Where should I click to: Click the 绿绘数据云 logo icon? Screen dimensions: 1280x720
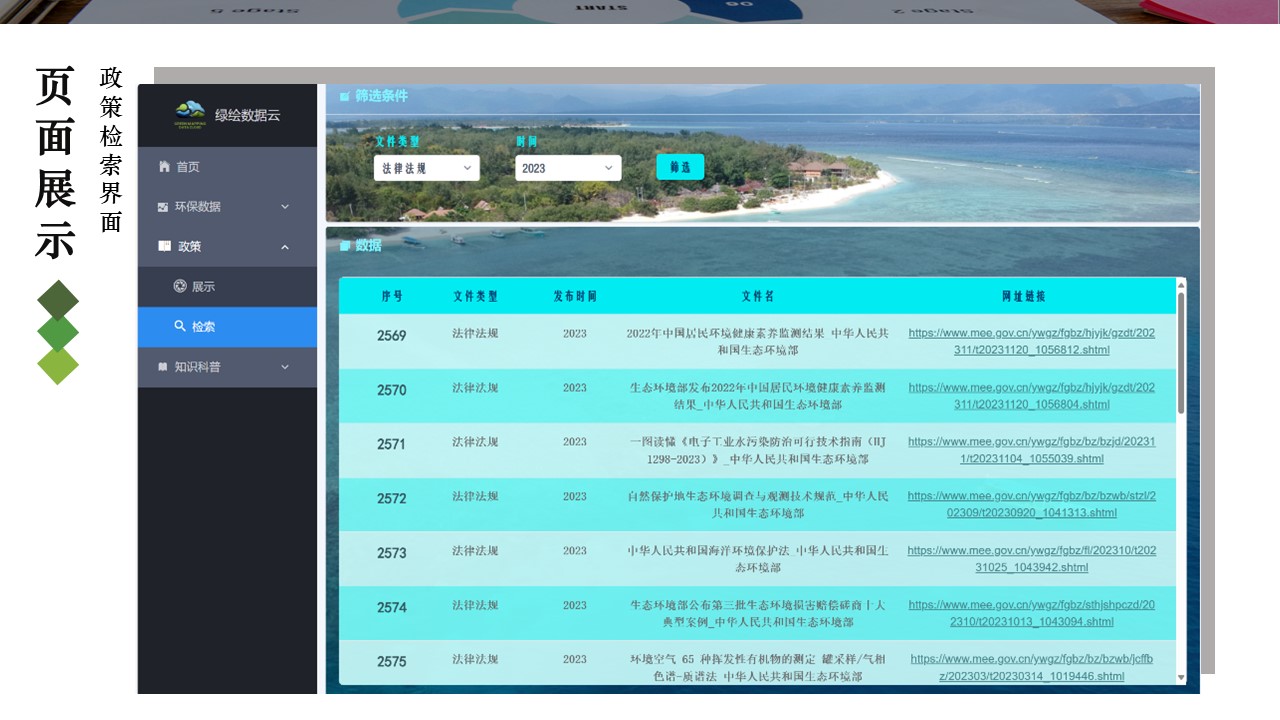[x=190, y=112]
